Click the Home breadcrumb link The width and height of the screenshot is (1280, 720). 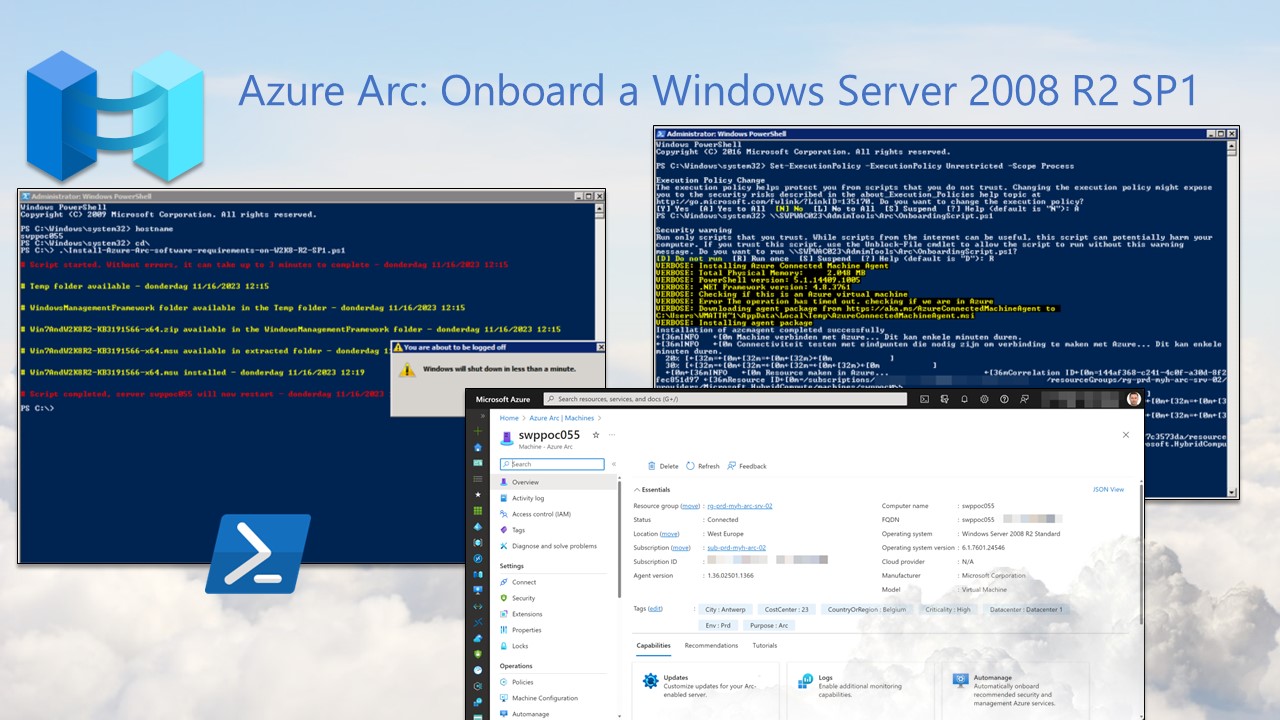pos(509,418)
